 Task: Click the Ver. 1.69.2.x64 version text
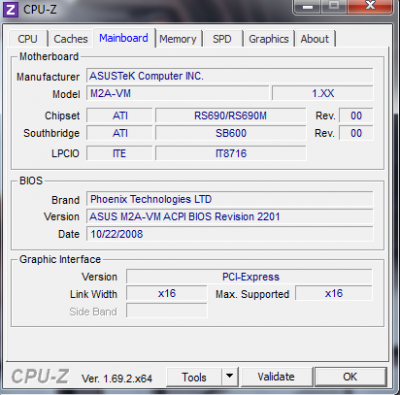point(117,378)
